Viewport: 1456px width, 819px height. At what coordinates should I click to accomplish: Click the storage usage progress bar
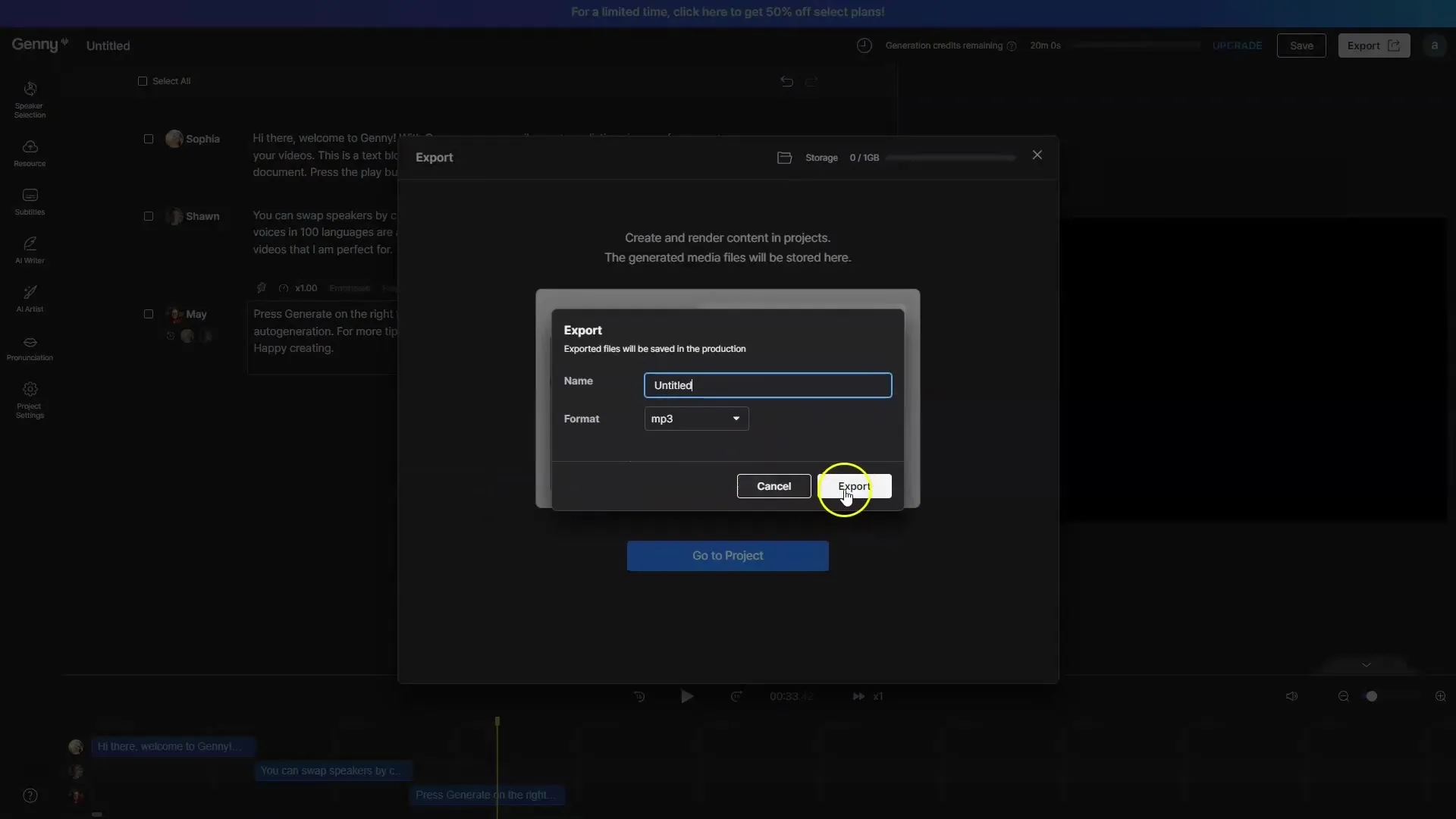pos(950,158)
